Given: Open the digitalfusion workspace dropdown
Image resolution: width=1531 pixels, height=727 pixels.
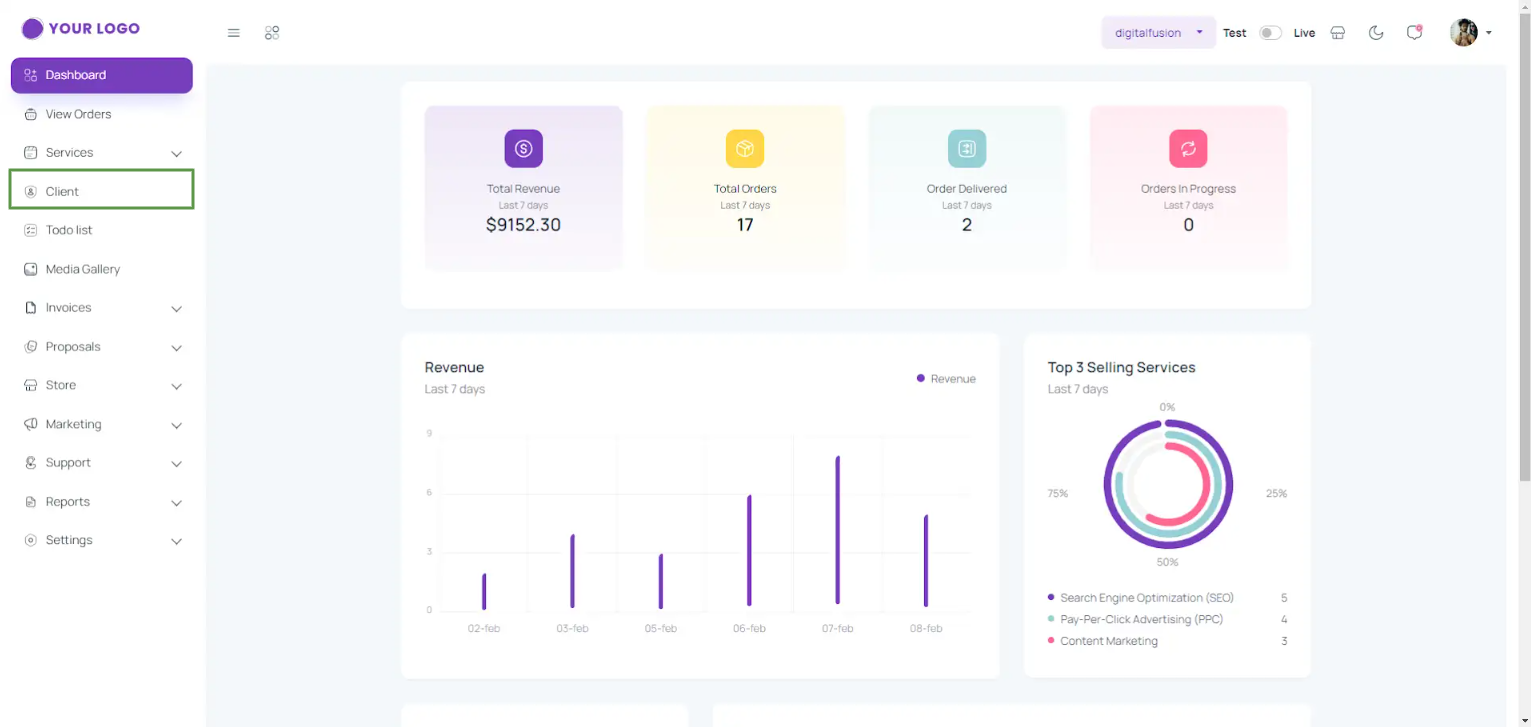Looking at the screenshot, I should tap(1157, 32).
